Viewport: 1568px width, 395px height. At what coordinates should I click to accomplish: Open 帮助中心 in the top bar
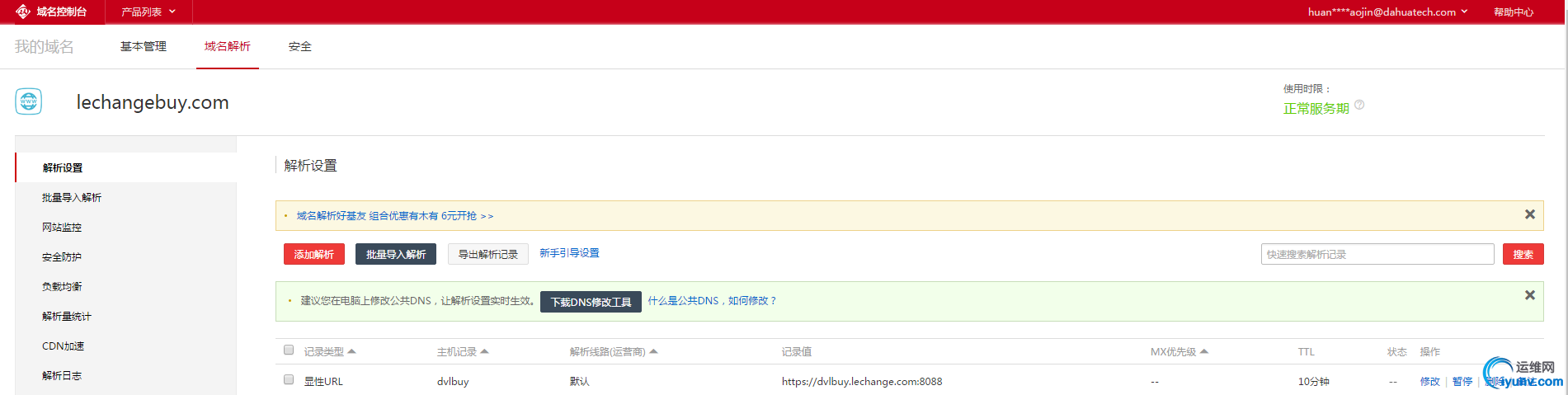coord(1514,12)
